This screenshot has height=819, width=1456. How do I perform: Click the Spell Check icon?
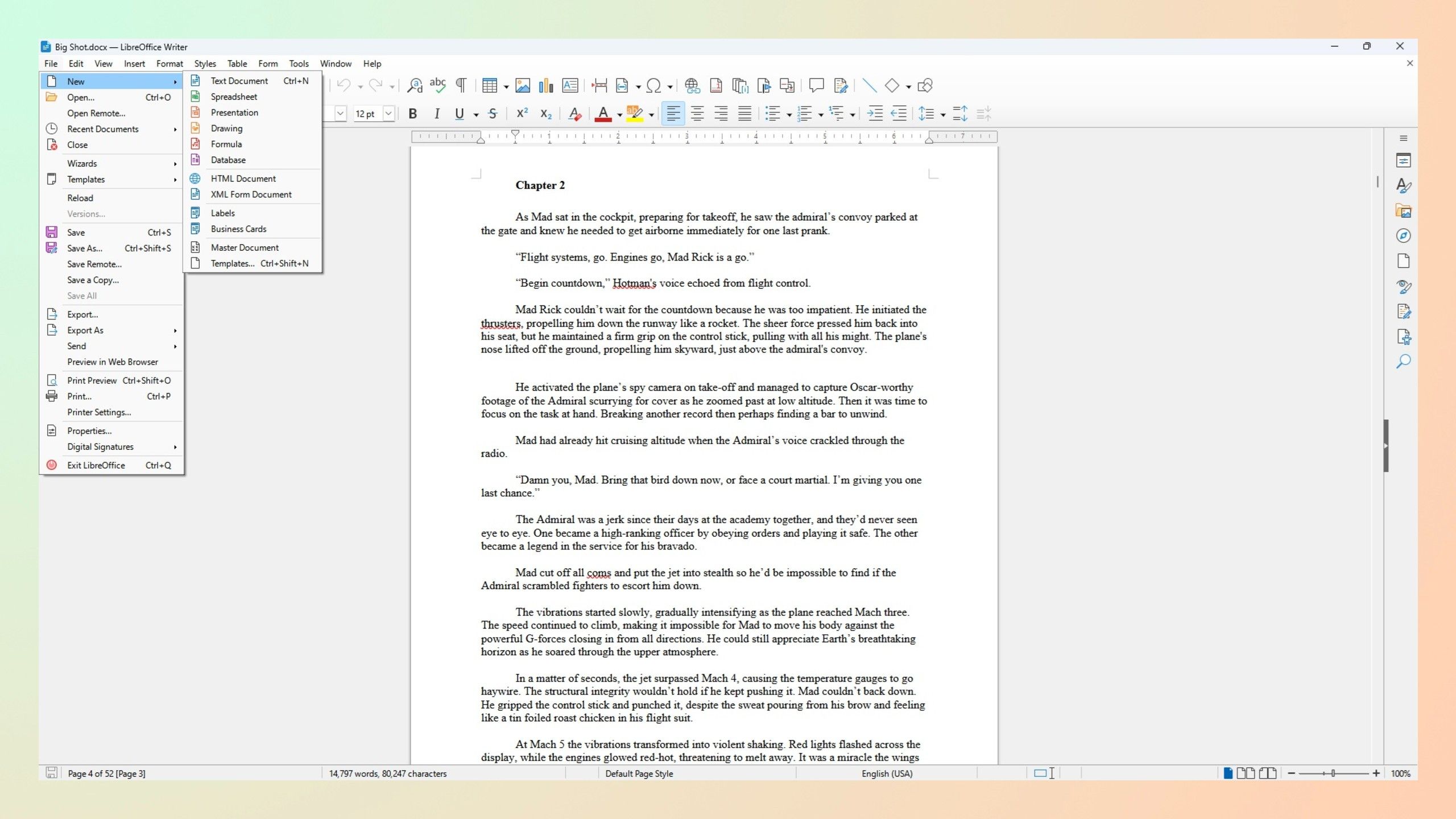438,85
